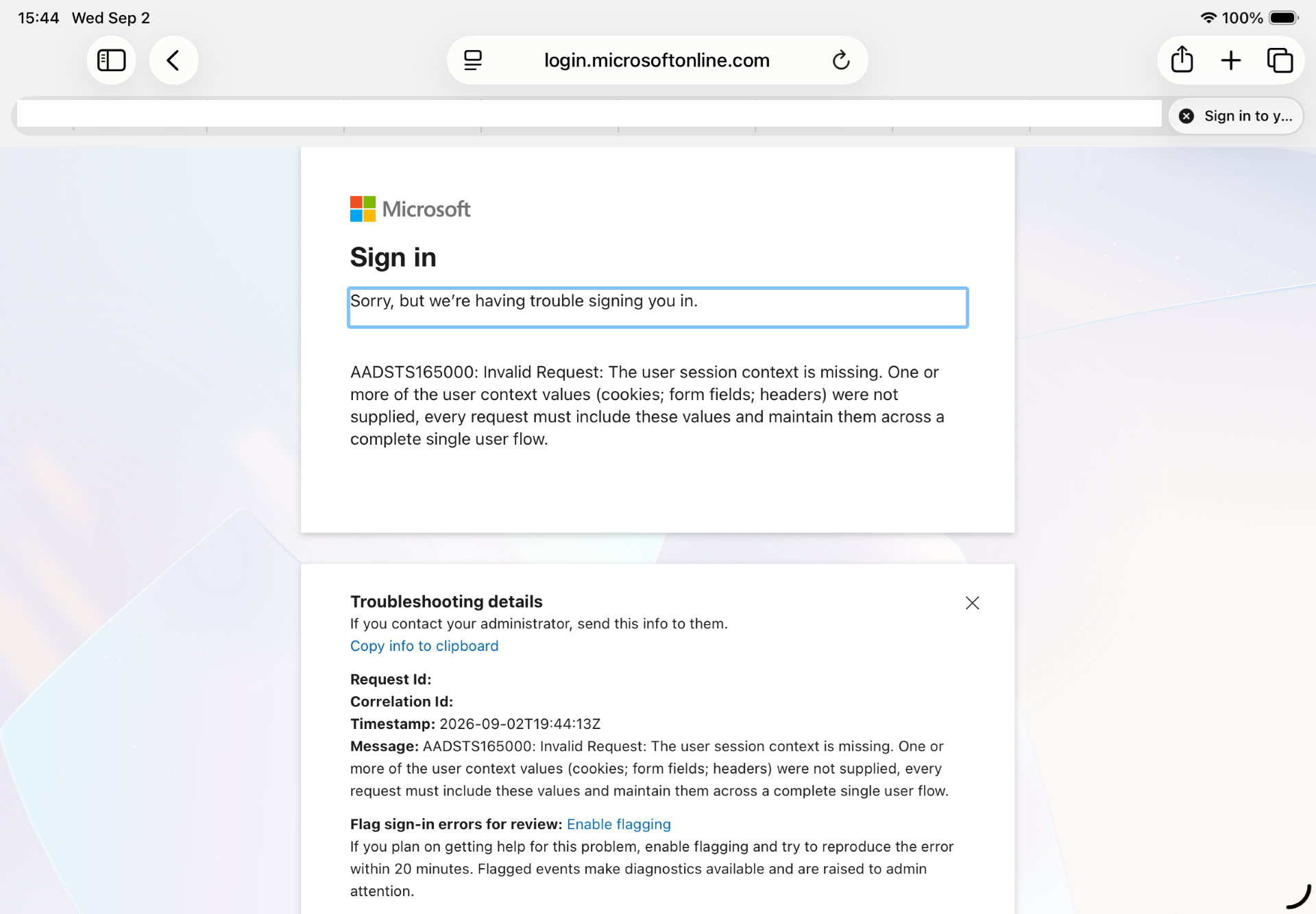
Task: Click the 'Enable flagging' link
Action: coord(618,824)
